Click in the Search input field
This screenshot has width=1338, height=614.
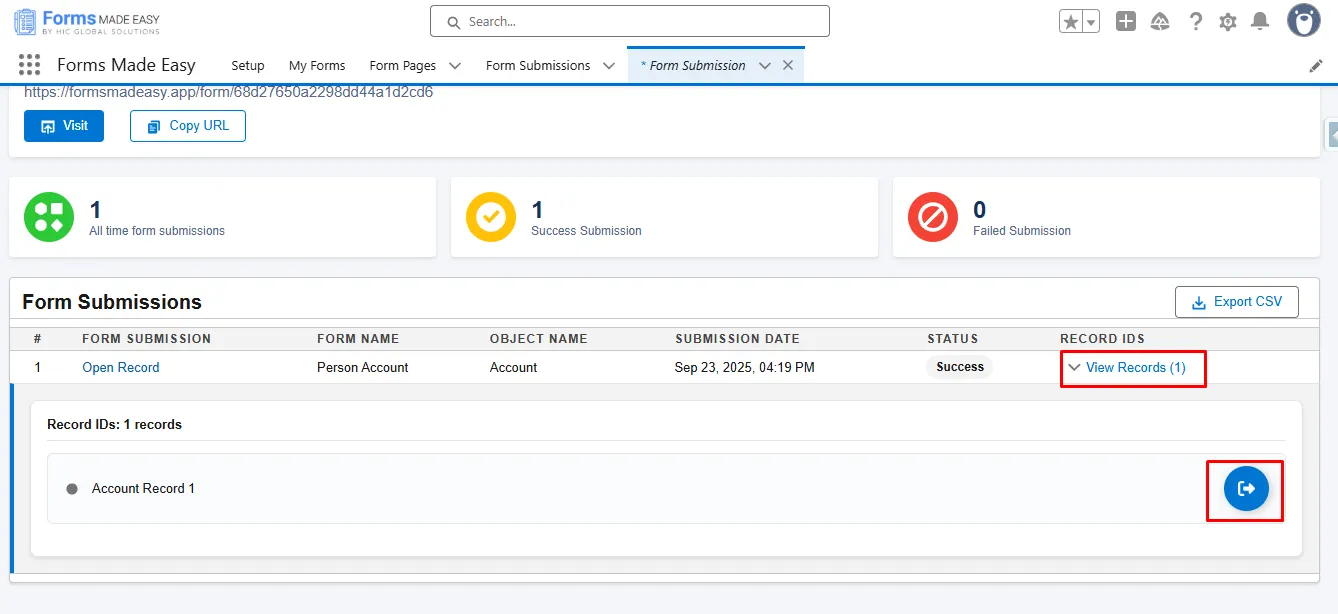pos(630,21)
